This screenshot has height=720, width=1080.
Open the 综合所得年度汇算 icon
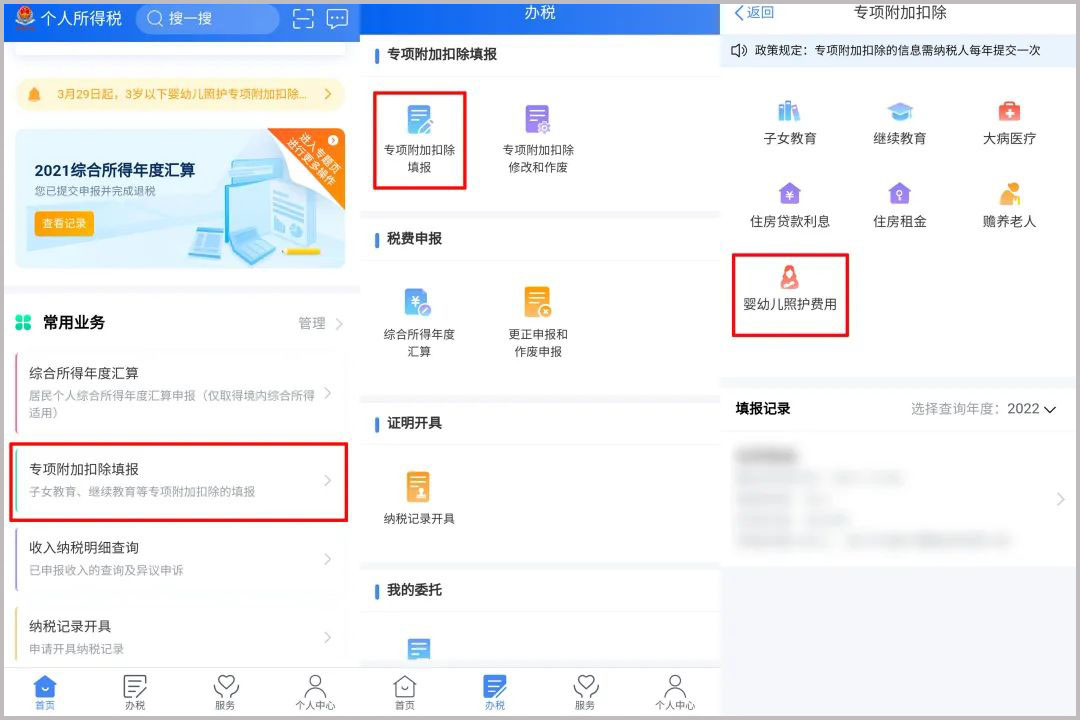420,310
